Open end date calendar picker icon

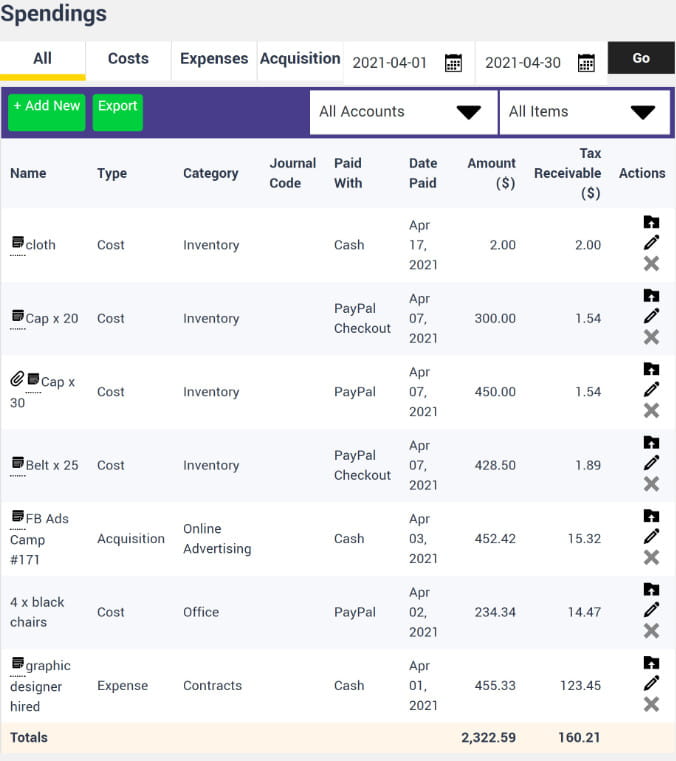tap(586, 63)
